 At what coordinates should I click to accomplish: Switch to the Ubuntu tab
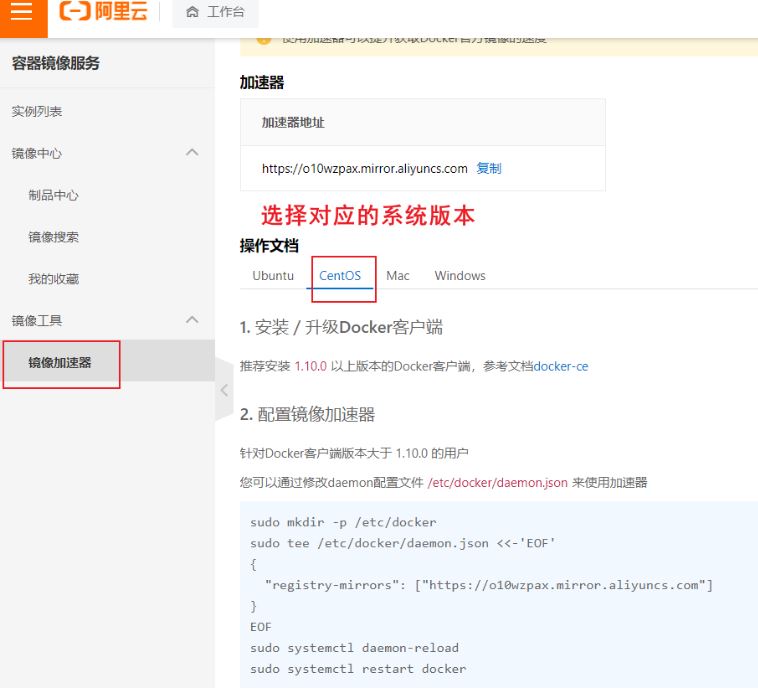273,276
